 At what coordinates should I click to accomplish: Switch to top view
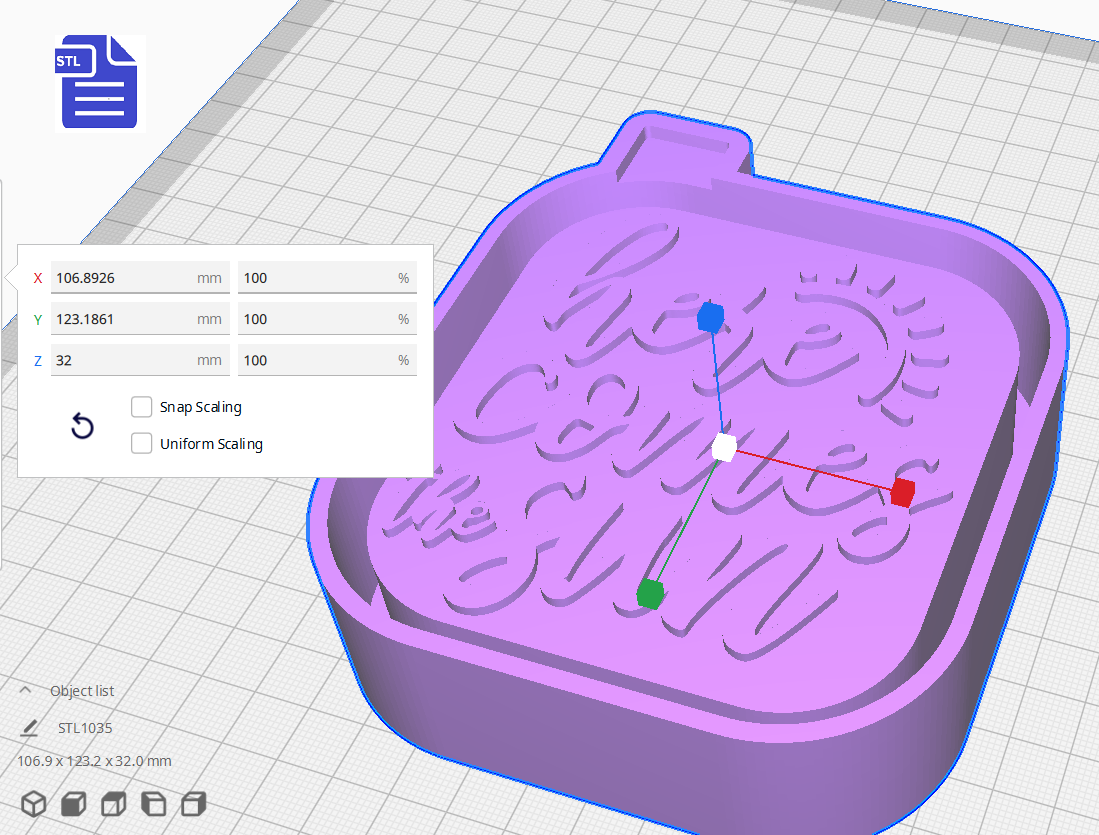(112, 802)
